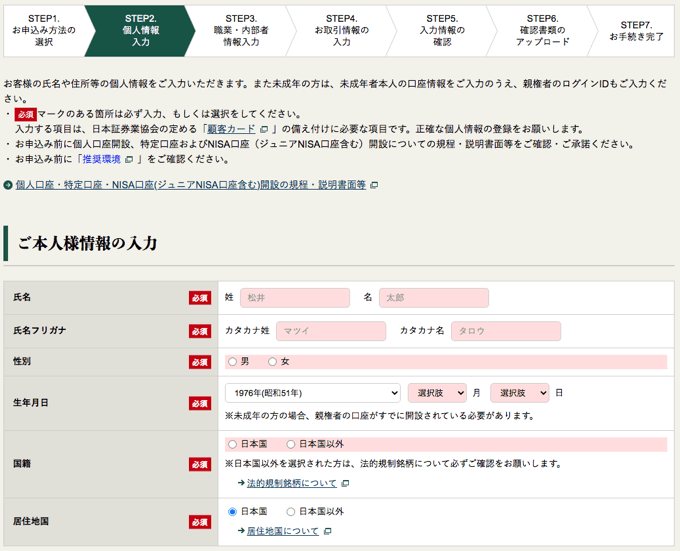Click the STEP7 お手続き完了 step
Viewport: 680px width, 551px height.
636,31
